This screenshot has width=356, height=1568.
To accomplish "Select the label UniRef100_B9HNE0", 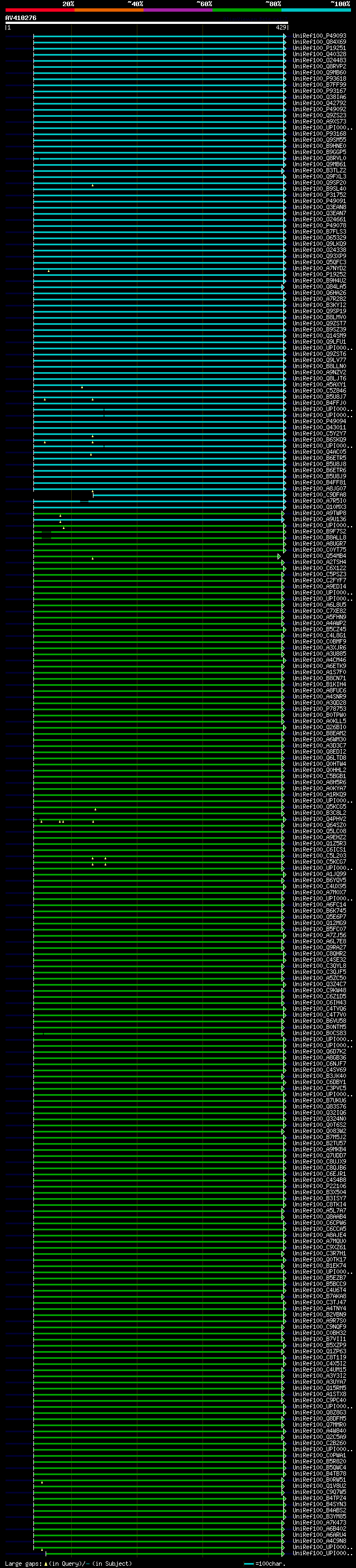I will click(319, 146).
